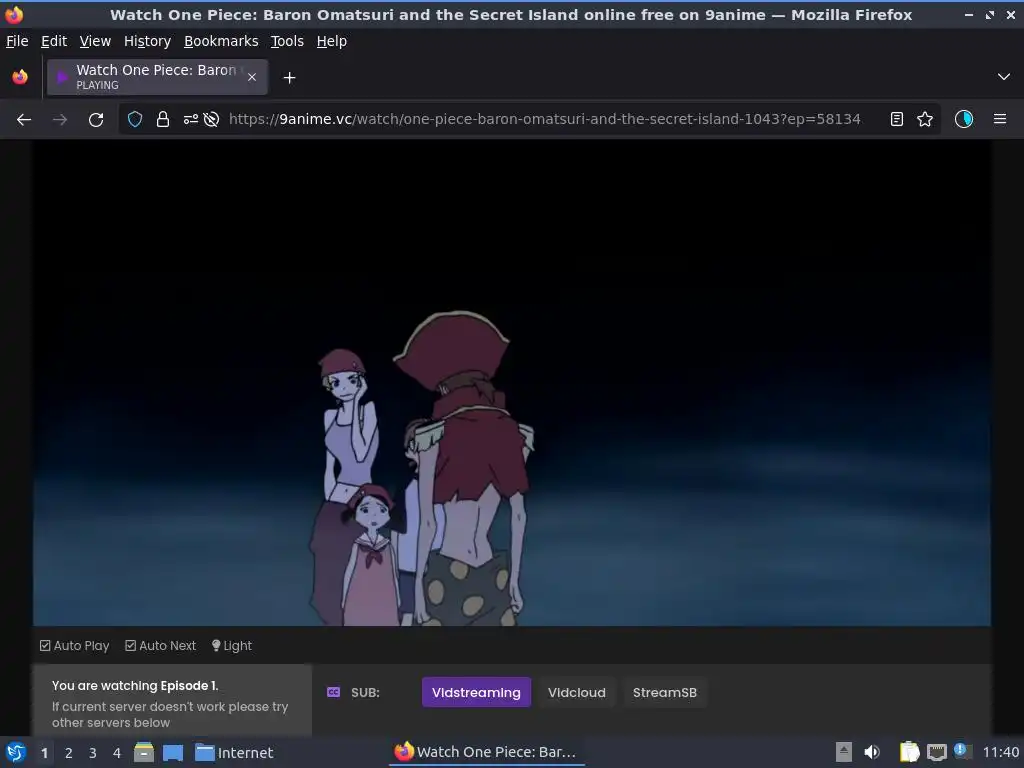Open the start menu in the taskbar
This screenshot has height=768, width=1024.
pos(16,753)
